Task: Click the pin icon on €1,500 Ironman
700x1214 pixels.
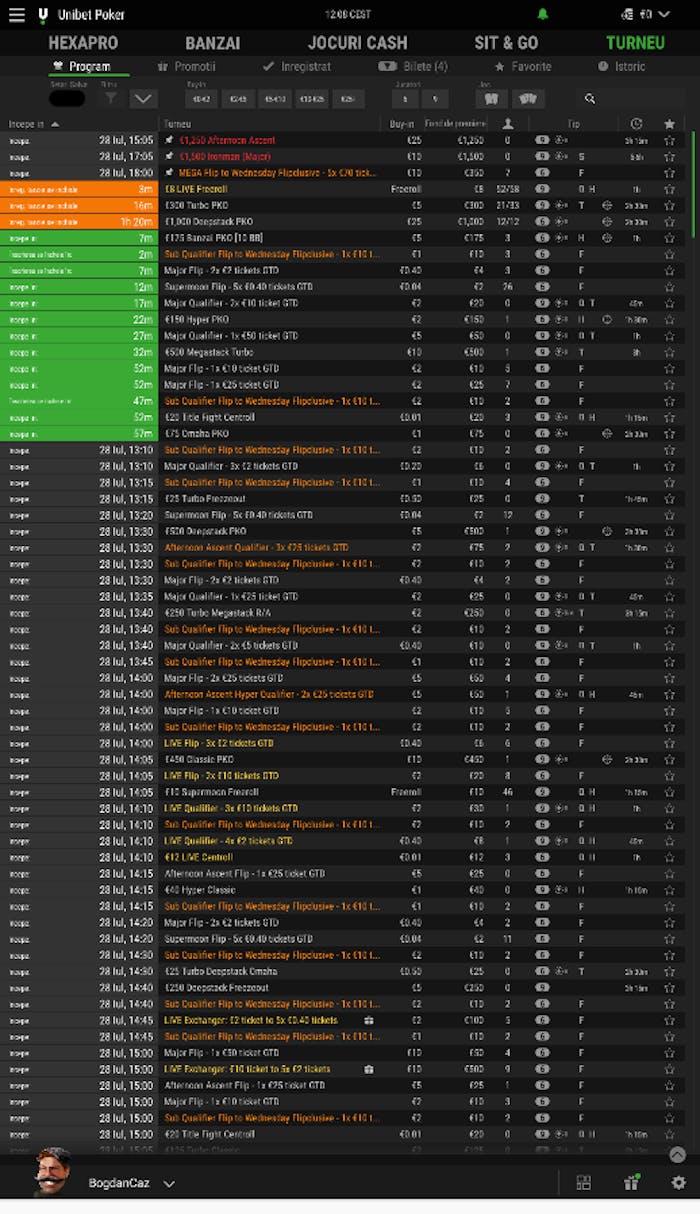Action: 170,157
